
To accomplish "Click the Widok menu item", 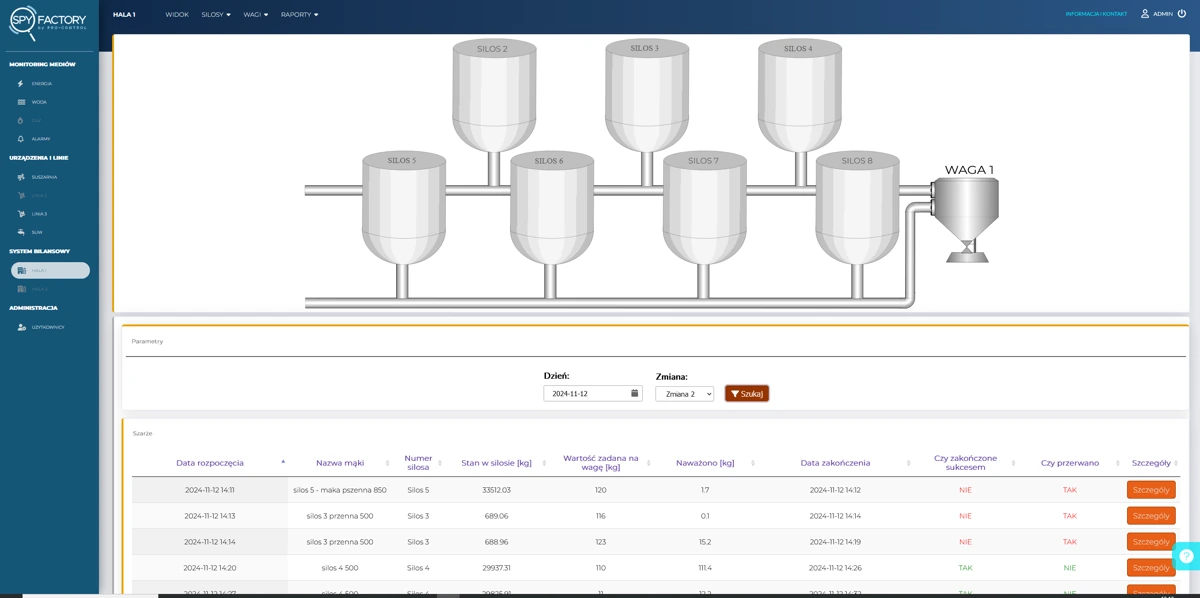I will pyautogui.click(x=177, y=15).
